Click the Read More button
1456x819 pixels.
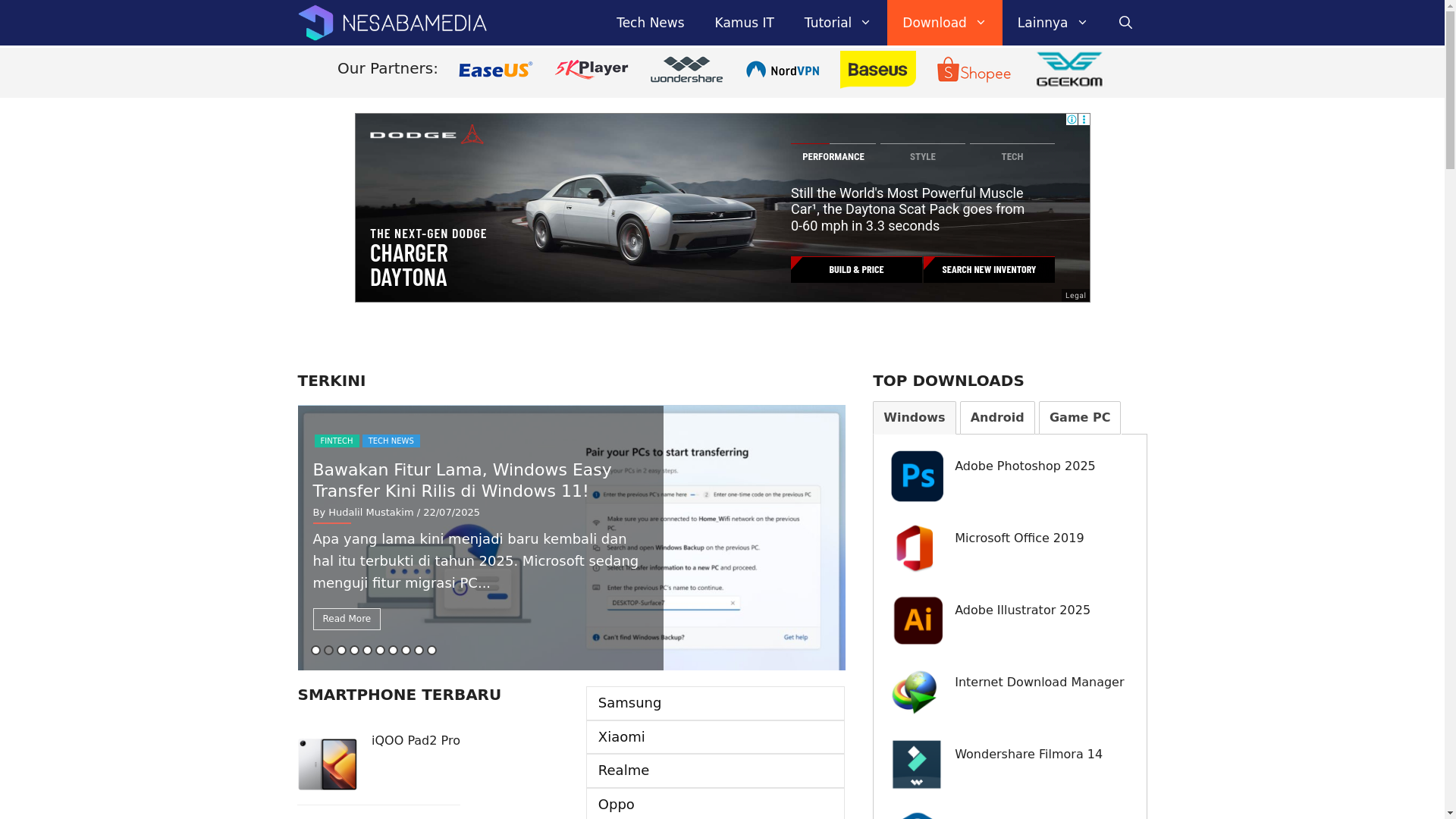coord(347,619)
